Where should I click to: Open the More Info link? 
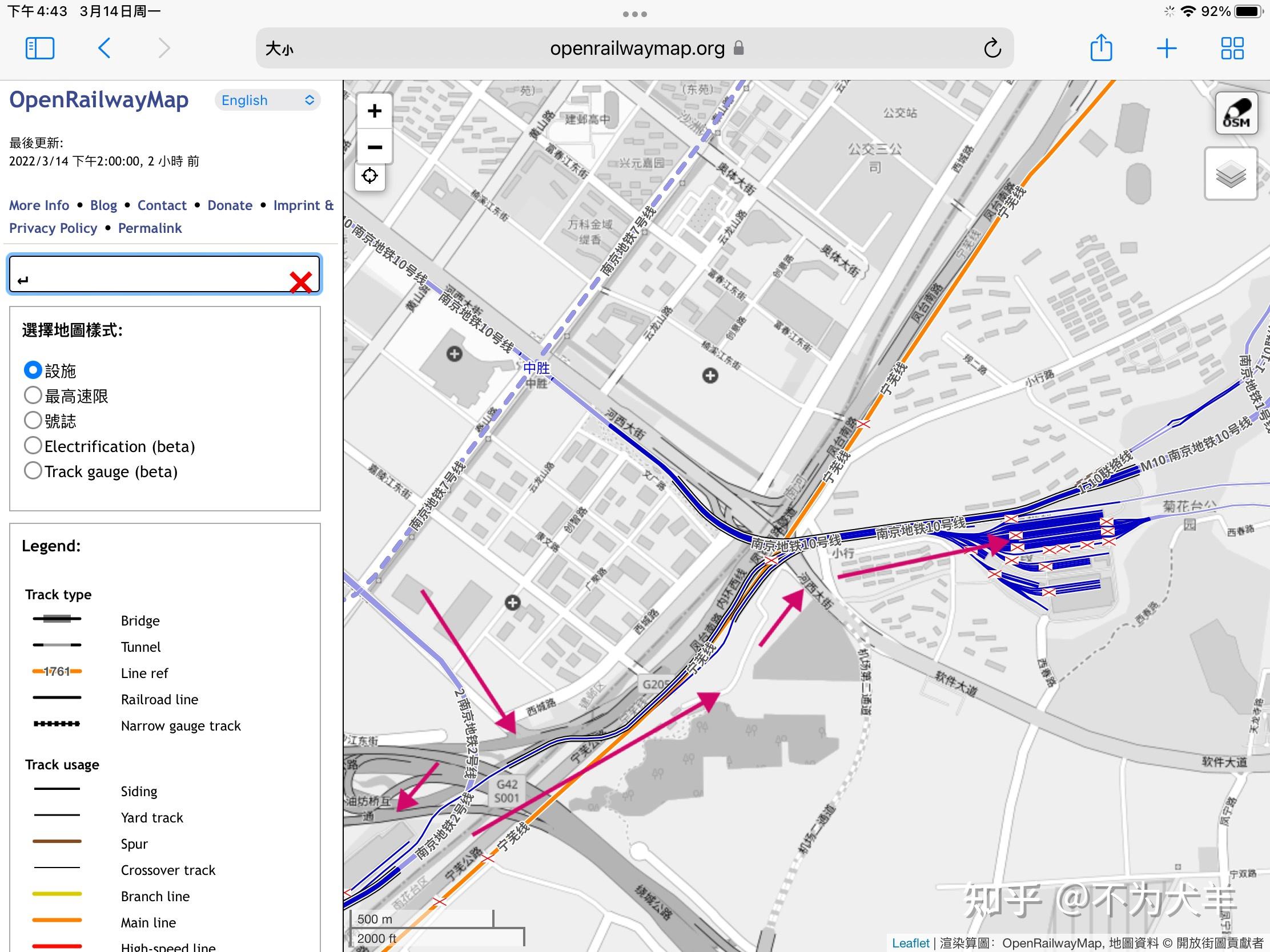point(39,205)
